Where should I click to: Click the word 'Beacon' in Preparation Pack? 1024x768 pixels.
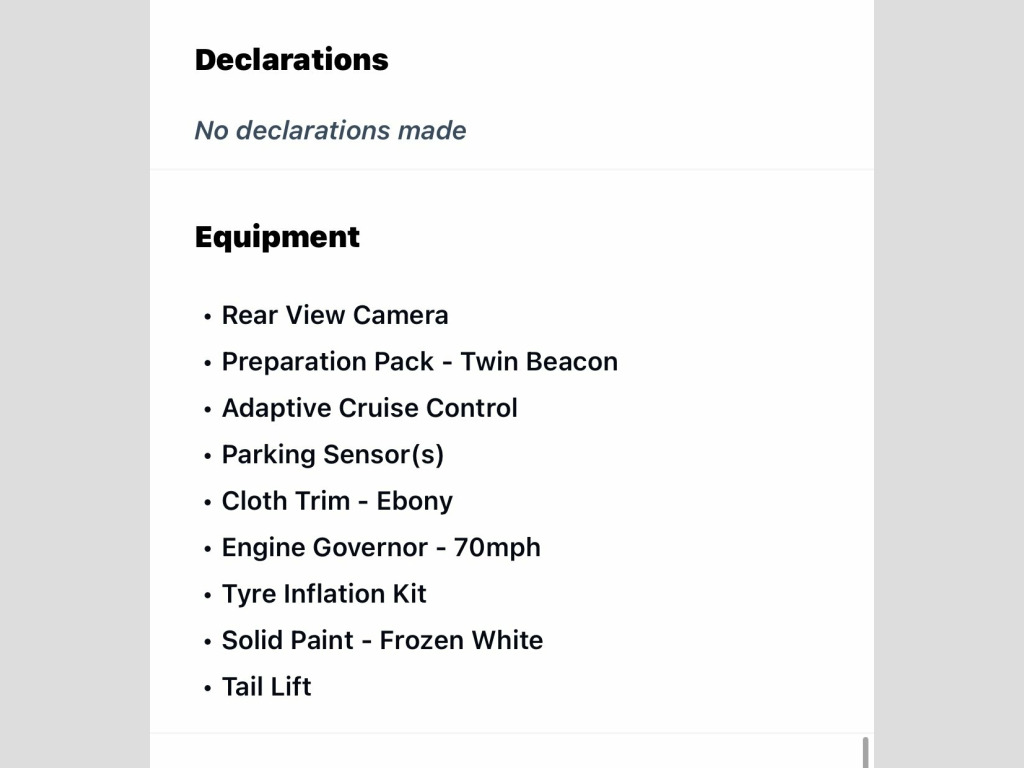(x=570, y=362)
